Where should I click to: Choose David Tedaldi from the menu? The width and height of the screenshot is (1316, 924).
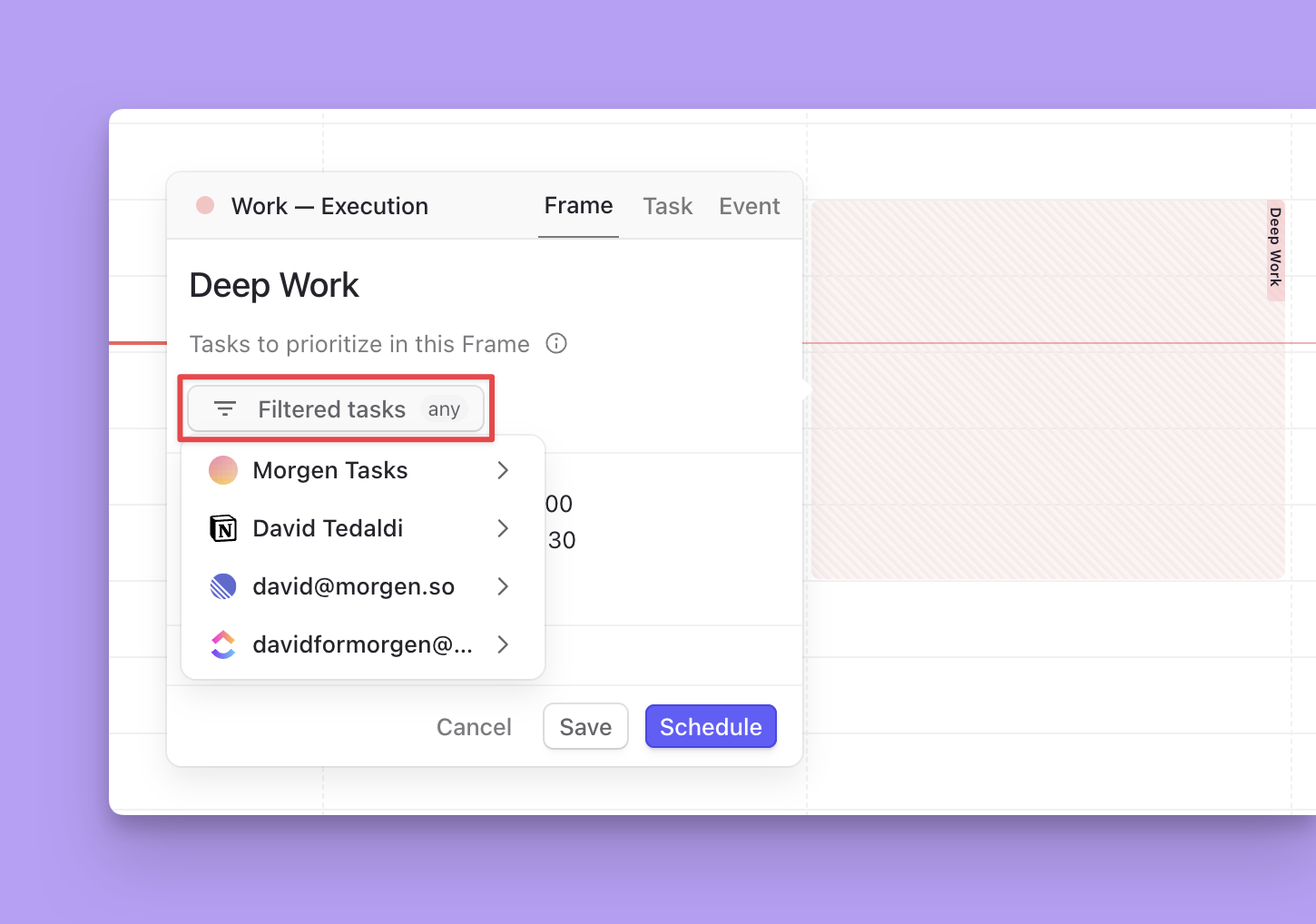tap(363, 528)
